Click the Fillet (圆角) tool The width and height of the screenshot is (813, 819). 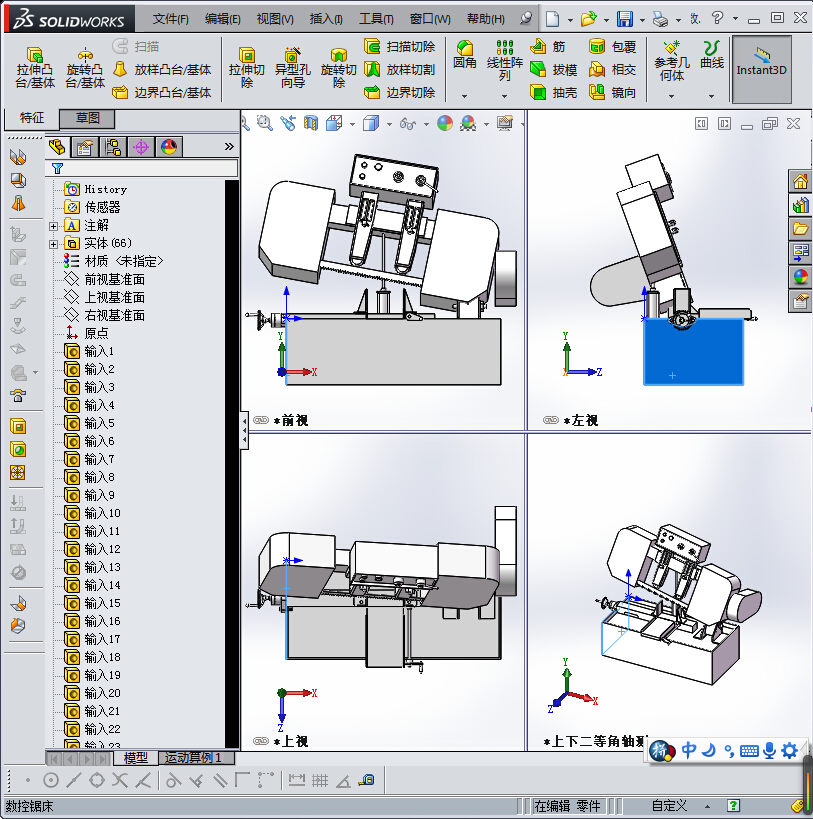point(464,54)
